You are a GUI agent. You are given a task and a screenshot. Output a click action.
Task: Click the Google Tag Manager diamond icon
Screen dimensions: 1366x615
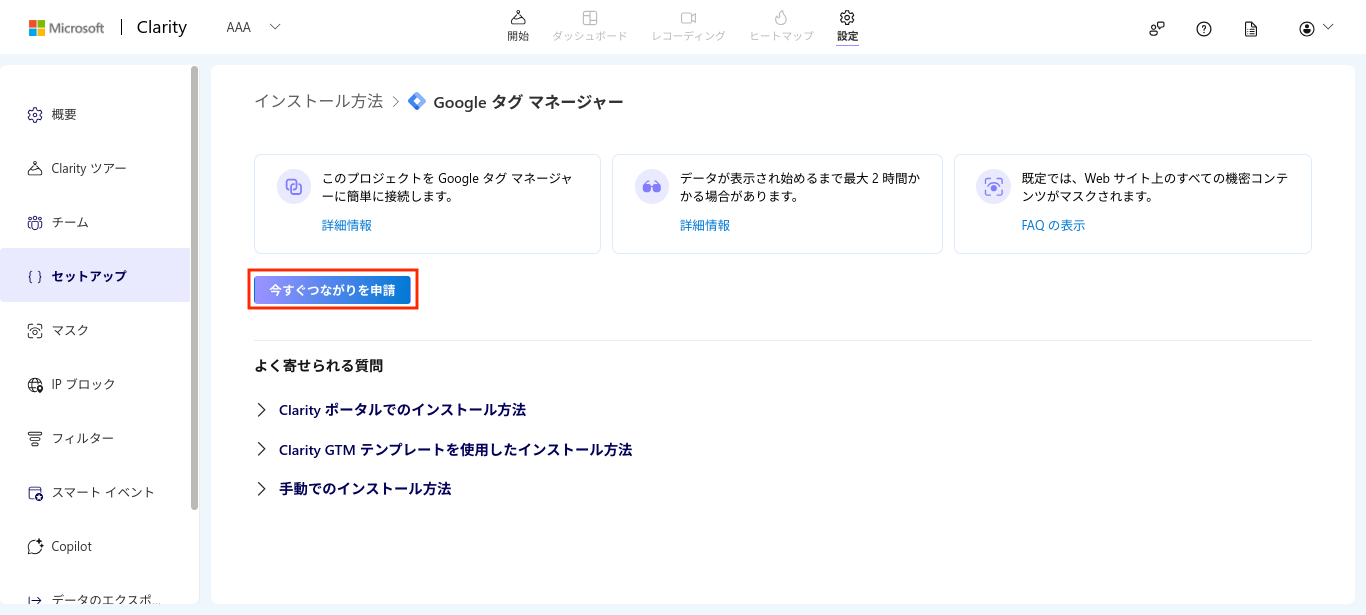coord(417,101)
